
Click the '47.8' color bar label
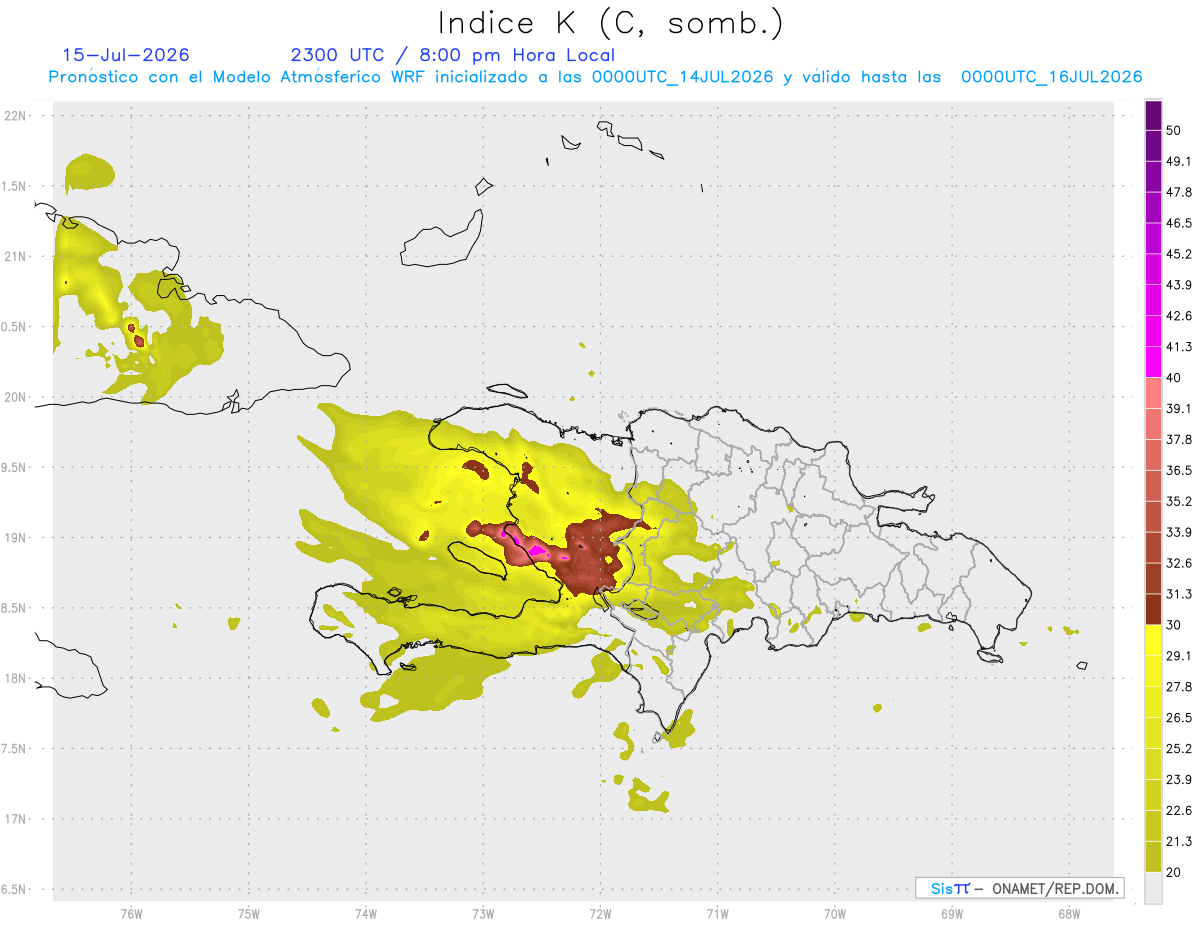coord(1179,193)
